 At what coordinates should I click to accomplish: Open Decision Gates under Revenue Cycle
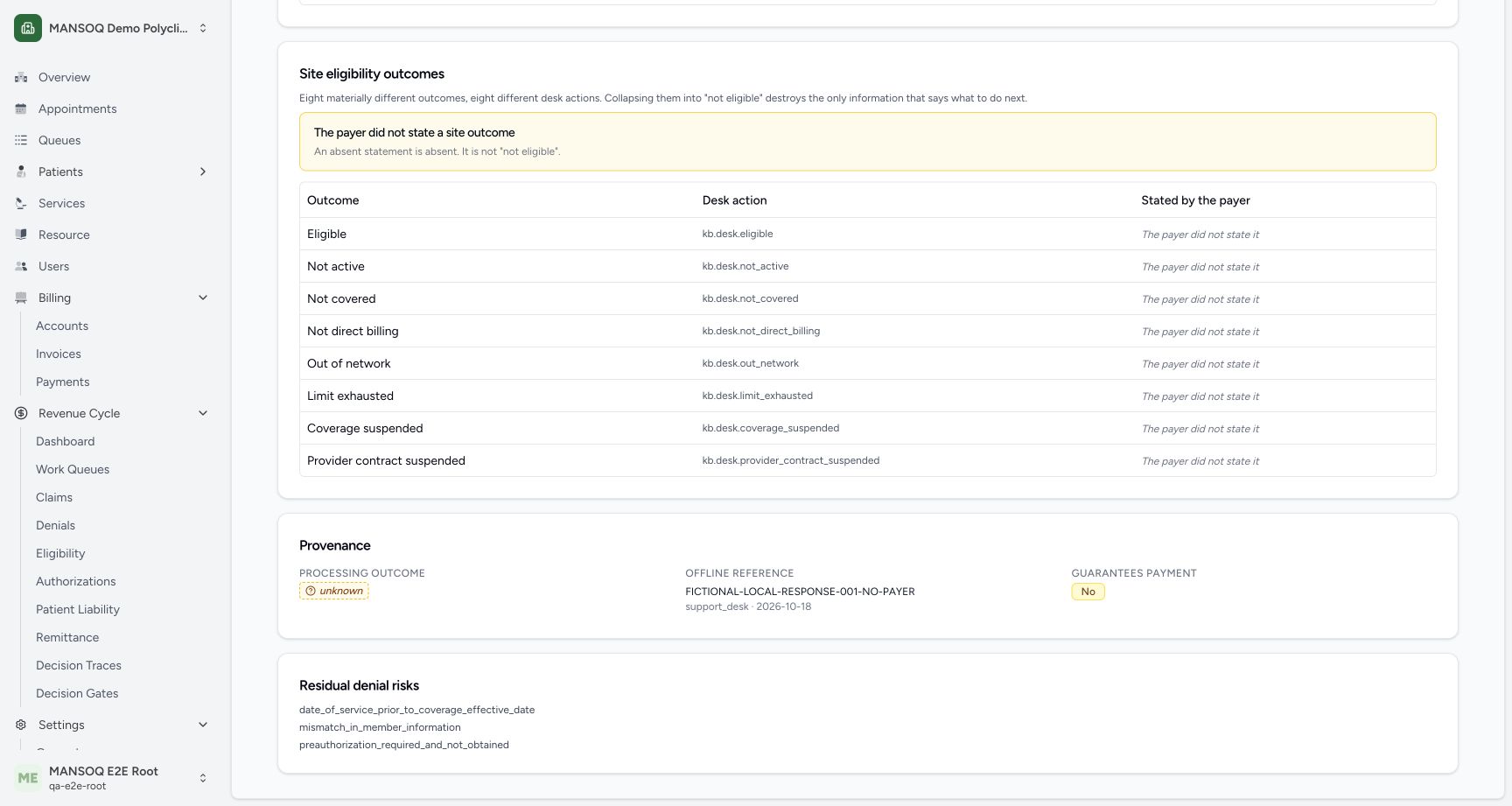[77, 693]
